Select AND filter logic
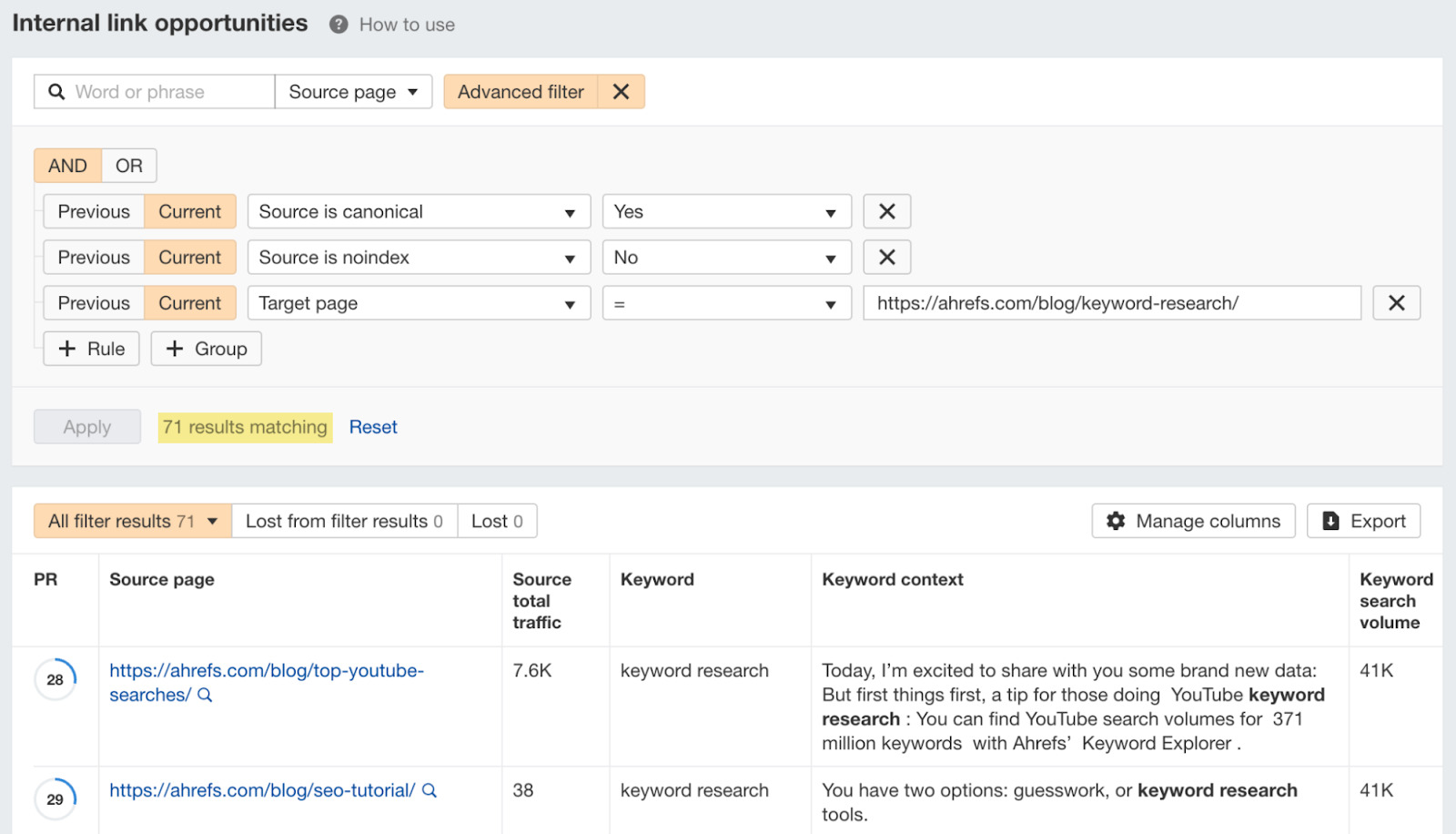 coord(68,166)
